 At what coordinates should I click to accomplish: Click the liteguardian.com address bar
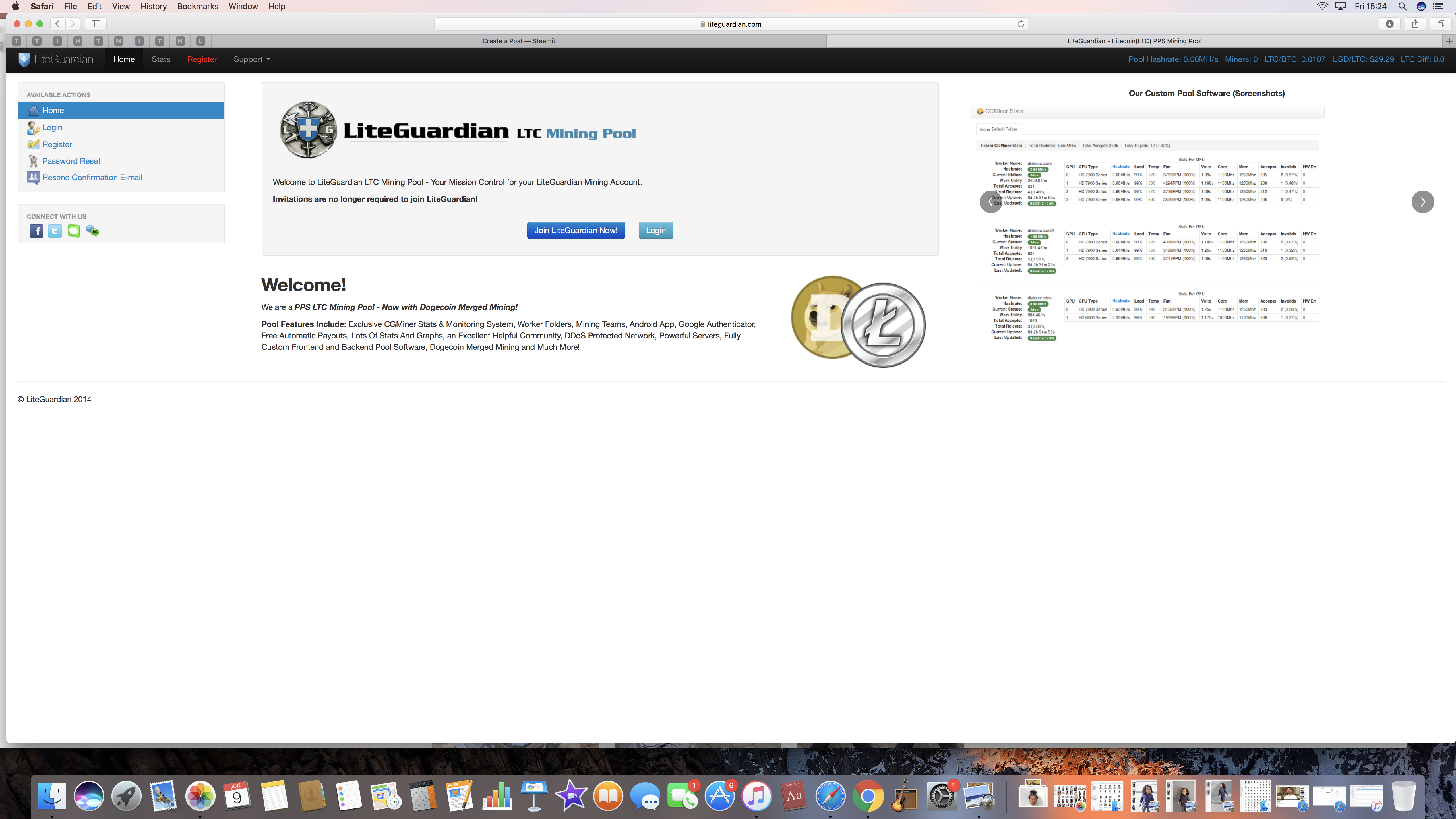[730, 24]
